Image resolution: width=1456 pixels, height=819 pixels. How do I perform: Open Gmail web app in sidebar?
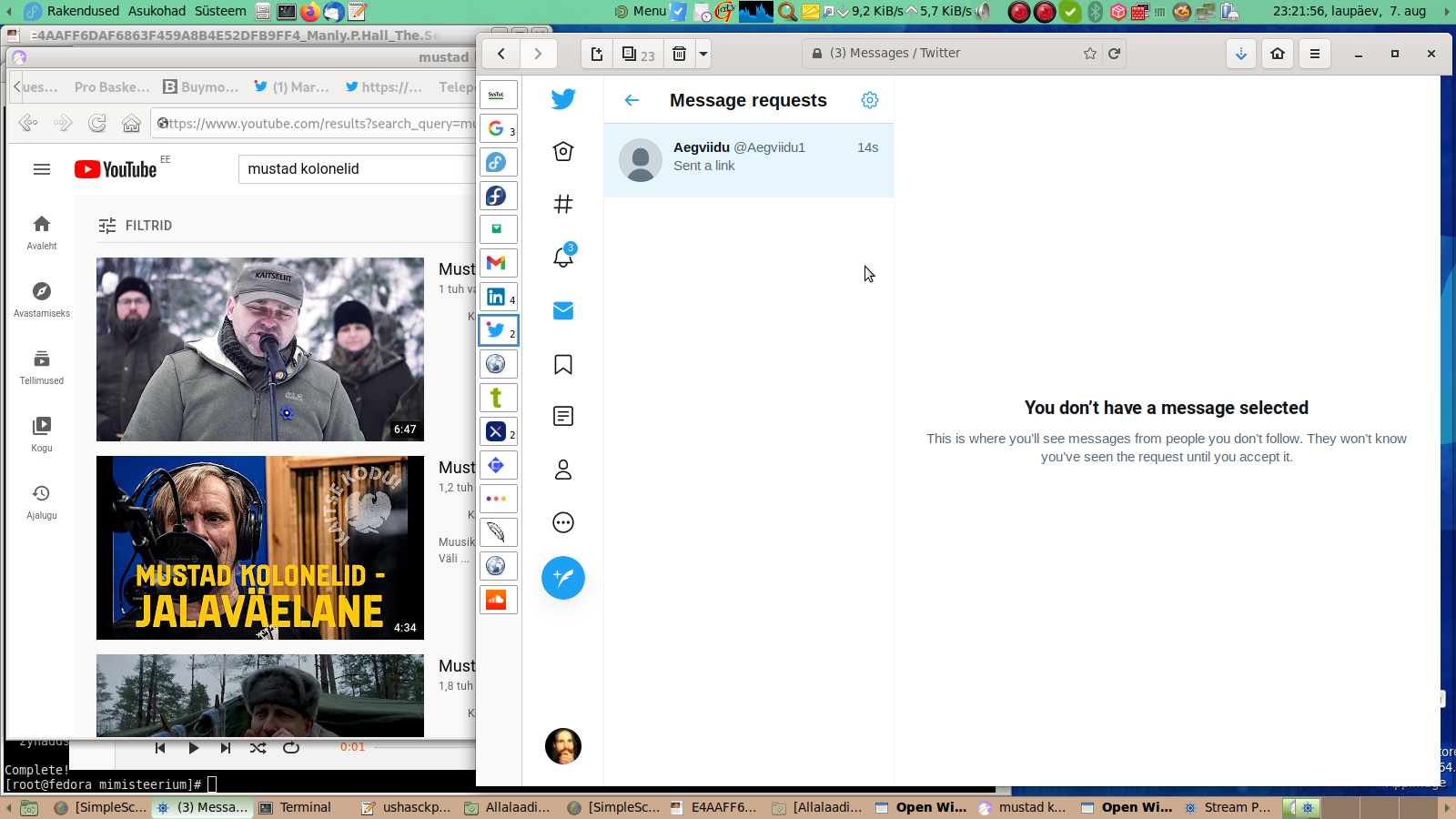pos(498,263)
